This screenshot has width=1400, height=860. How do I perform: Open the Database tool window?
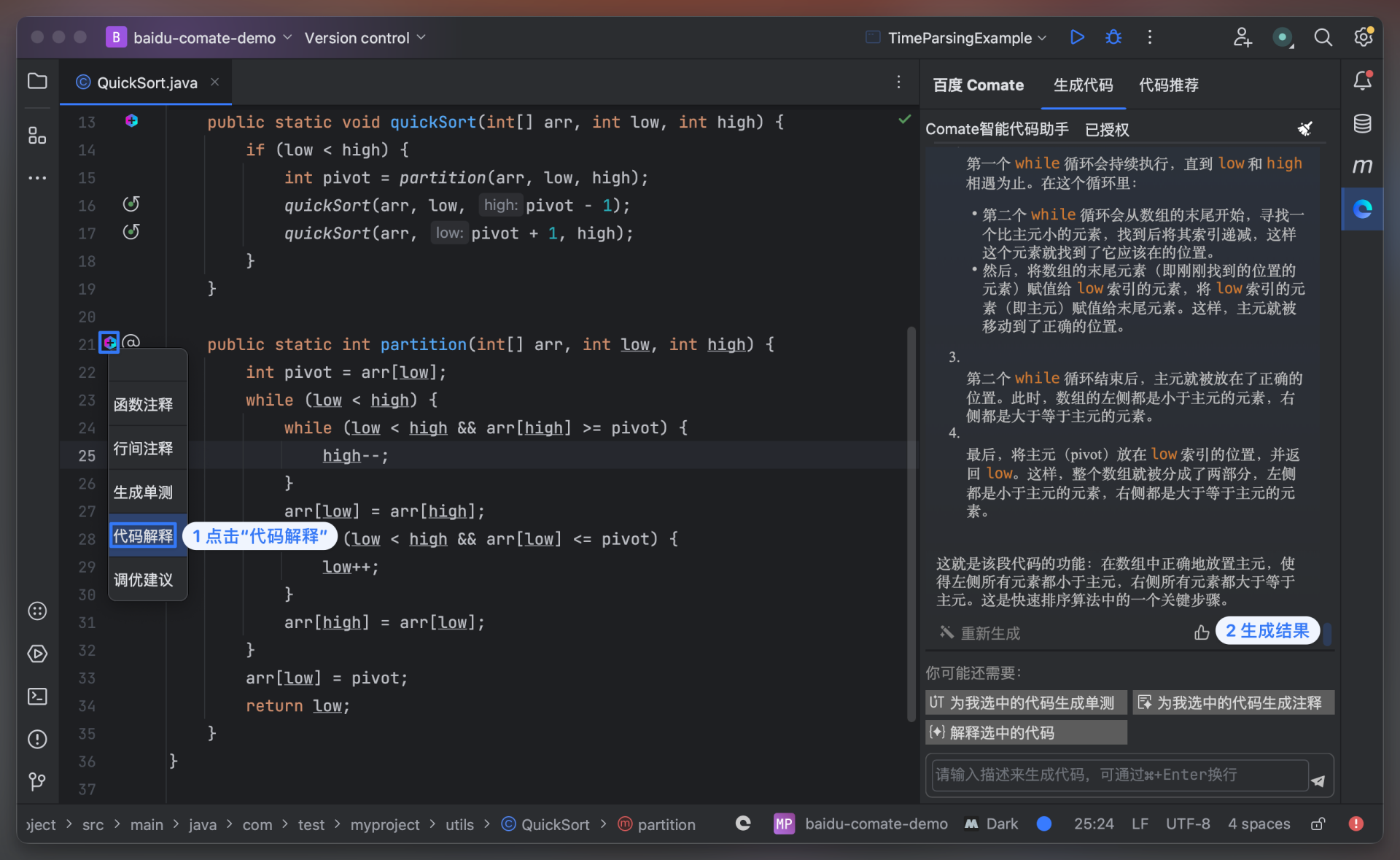(1362, 124)
